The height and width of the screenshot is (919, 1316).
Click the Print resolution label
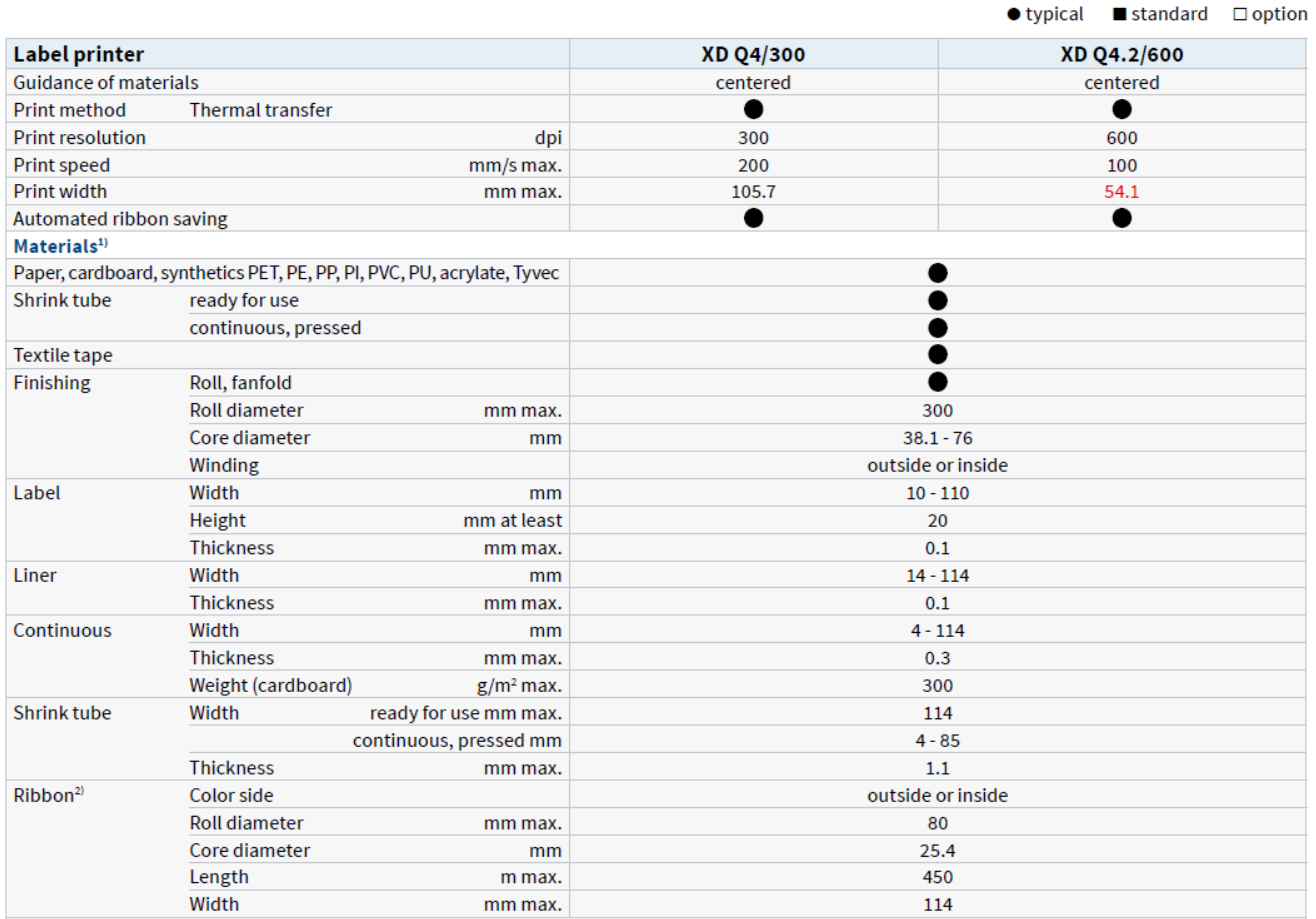pos(79,137)
